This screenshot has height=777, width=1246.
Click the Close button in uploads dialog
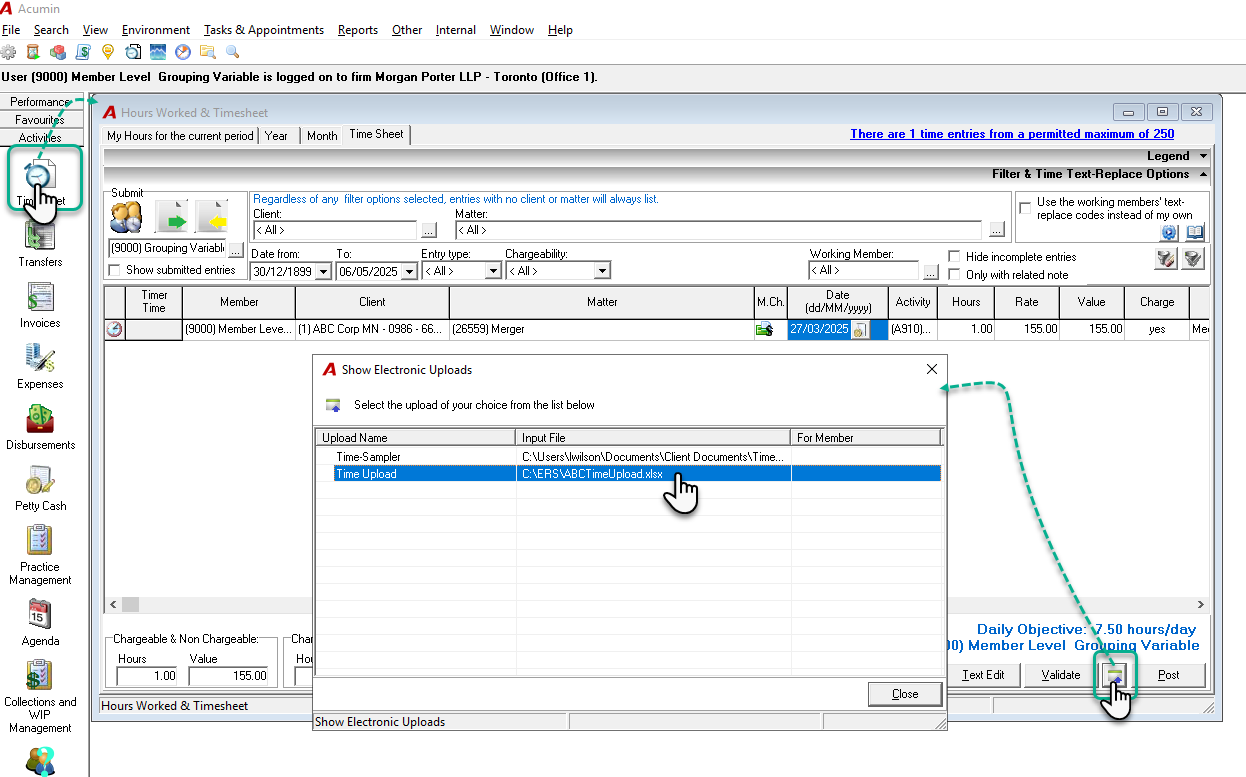tap(905, 694)
